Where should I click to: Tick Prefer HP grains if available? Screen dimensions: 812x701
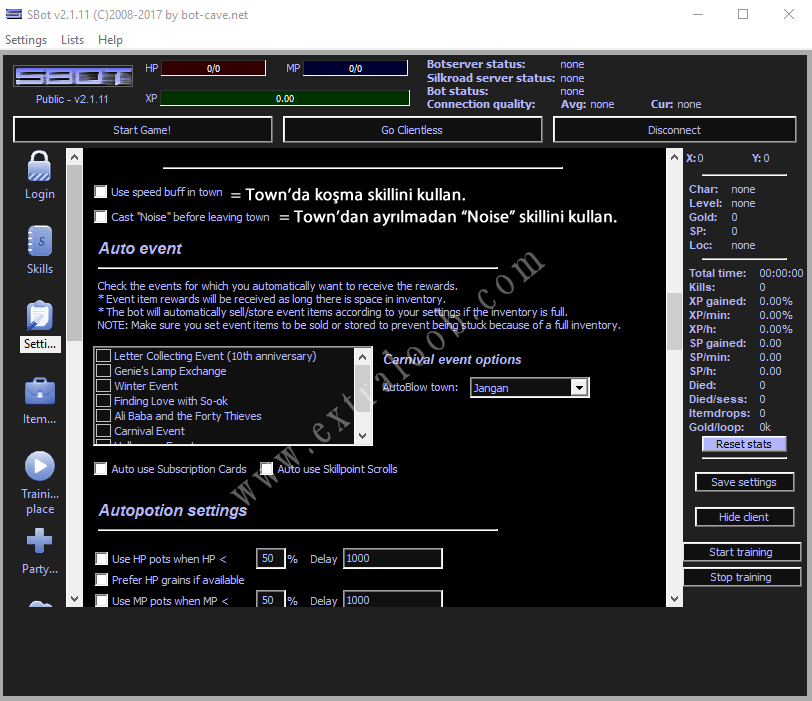[x=102, y=580]
